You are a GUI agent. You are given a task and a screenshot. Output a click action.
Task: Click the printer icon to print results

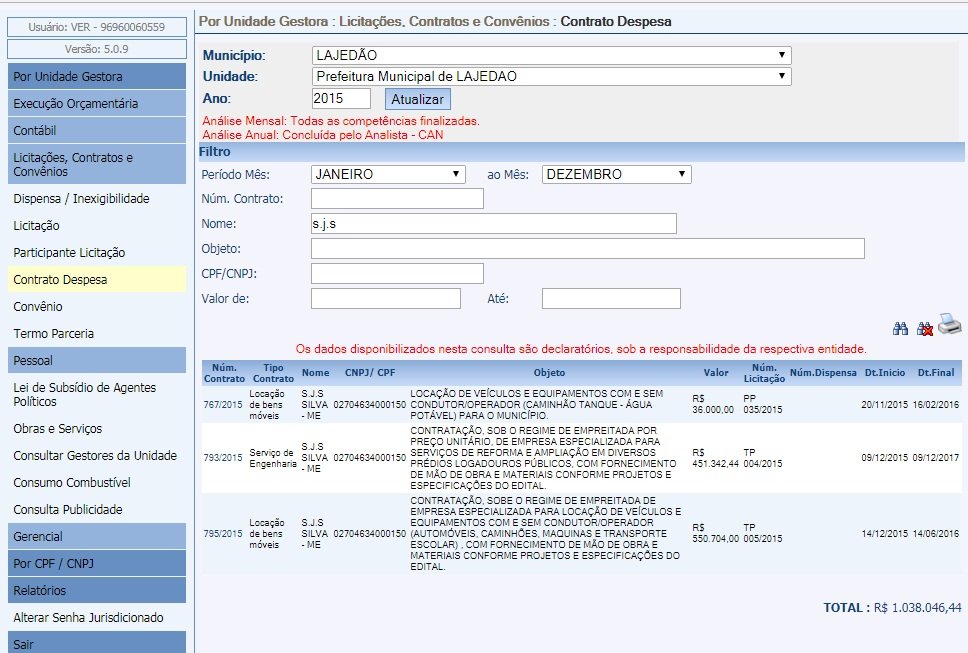point(949,325)
